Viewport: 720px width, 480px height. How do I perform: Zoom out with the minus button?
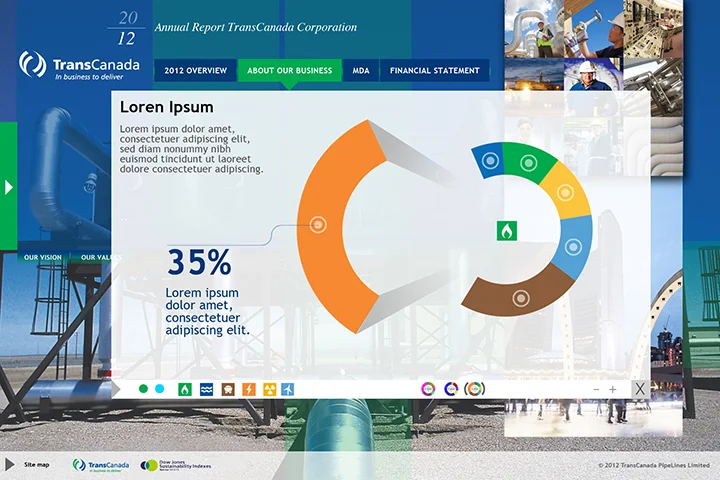coord(596,389)
